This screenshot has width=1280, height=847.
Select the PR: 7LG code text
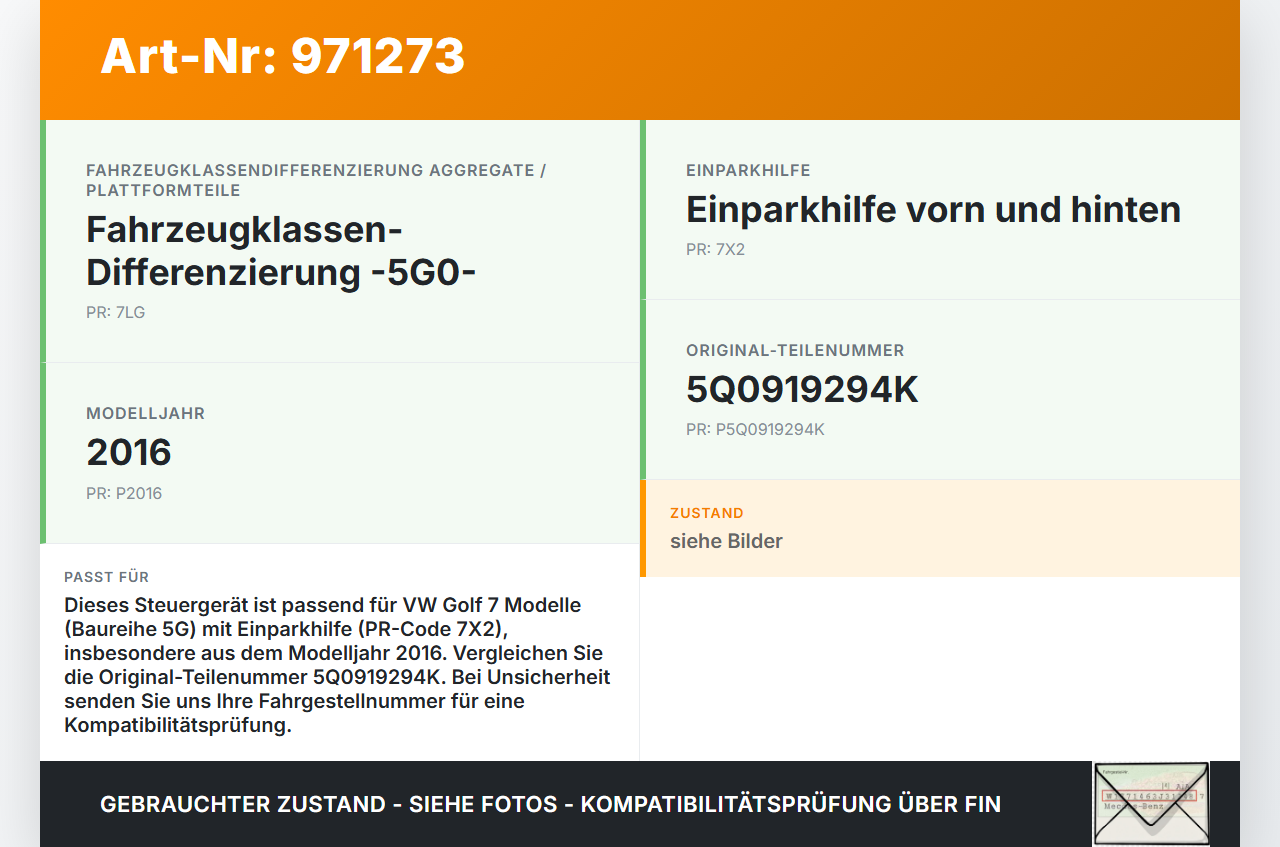(115, 312)
